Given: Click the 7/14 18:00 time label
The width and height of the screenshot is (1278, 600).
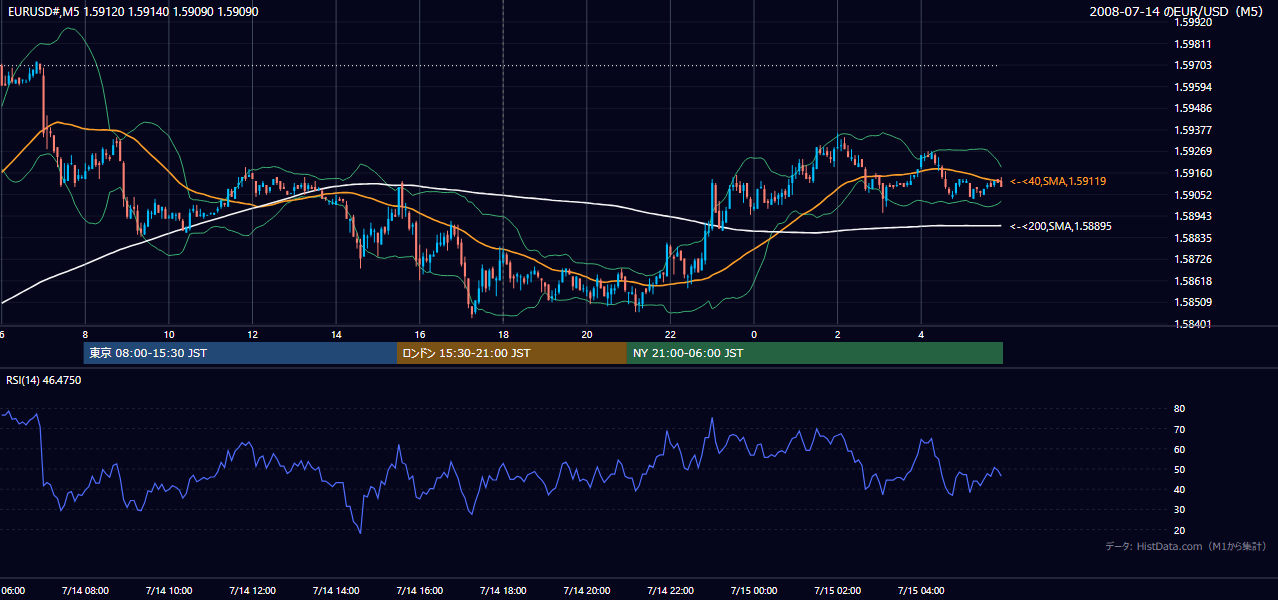Looking at the screenshot, I should 503,590.
